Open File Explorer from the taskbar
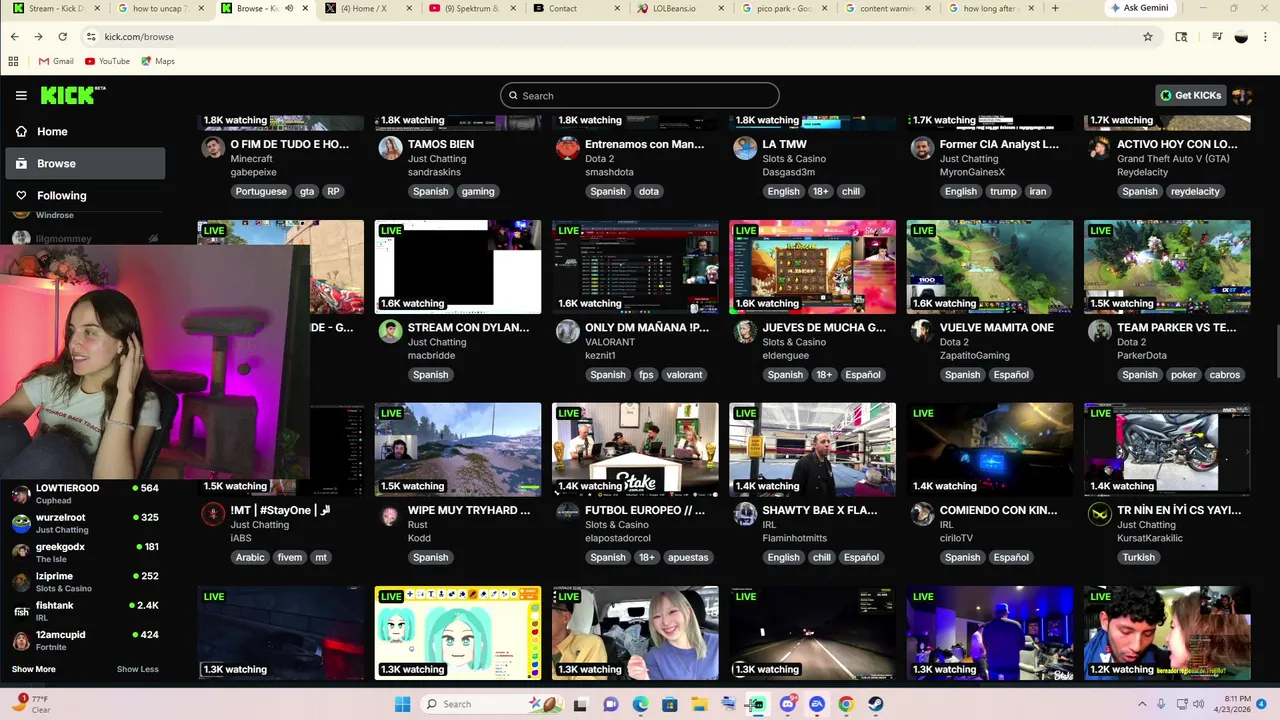1280x720 pixels. coord(699,704)
